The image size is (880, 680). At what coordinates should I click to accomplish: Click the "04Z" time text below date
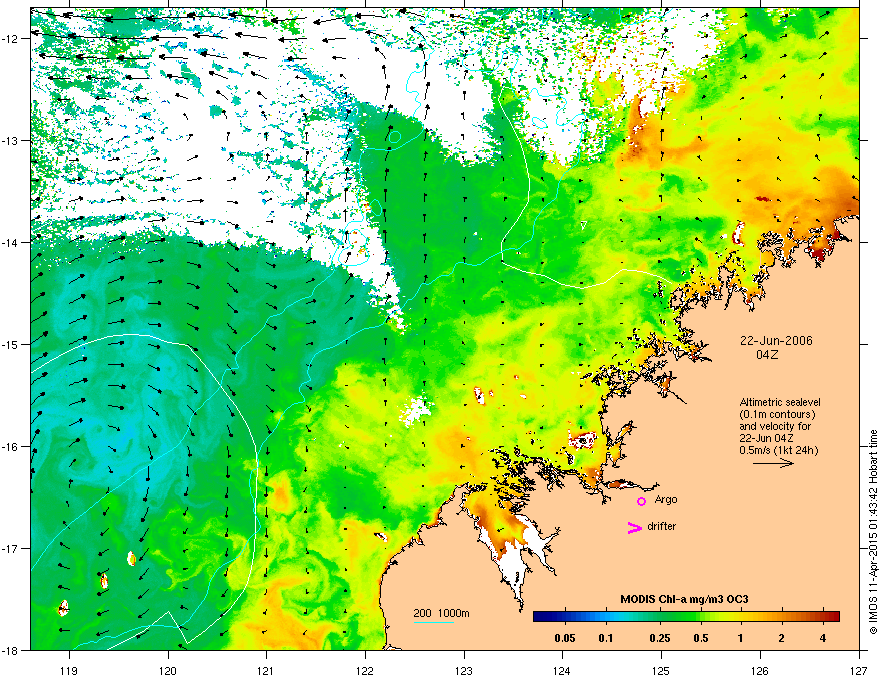[767, 355]
